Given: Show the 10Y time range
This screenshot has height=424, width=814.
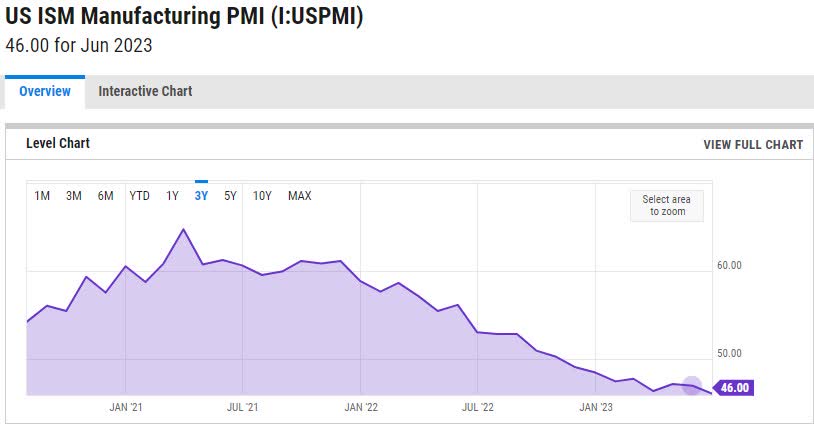Looking at the screenshot, I should point(262,196).
